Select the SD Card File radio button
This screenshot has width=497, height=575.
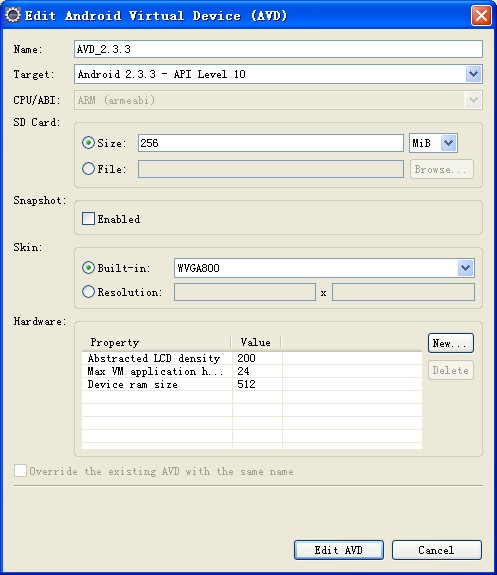point(88,169)
